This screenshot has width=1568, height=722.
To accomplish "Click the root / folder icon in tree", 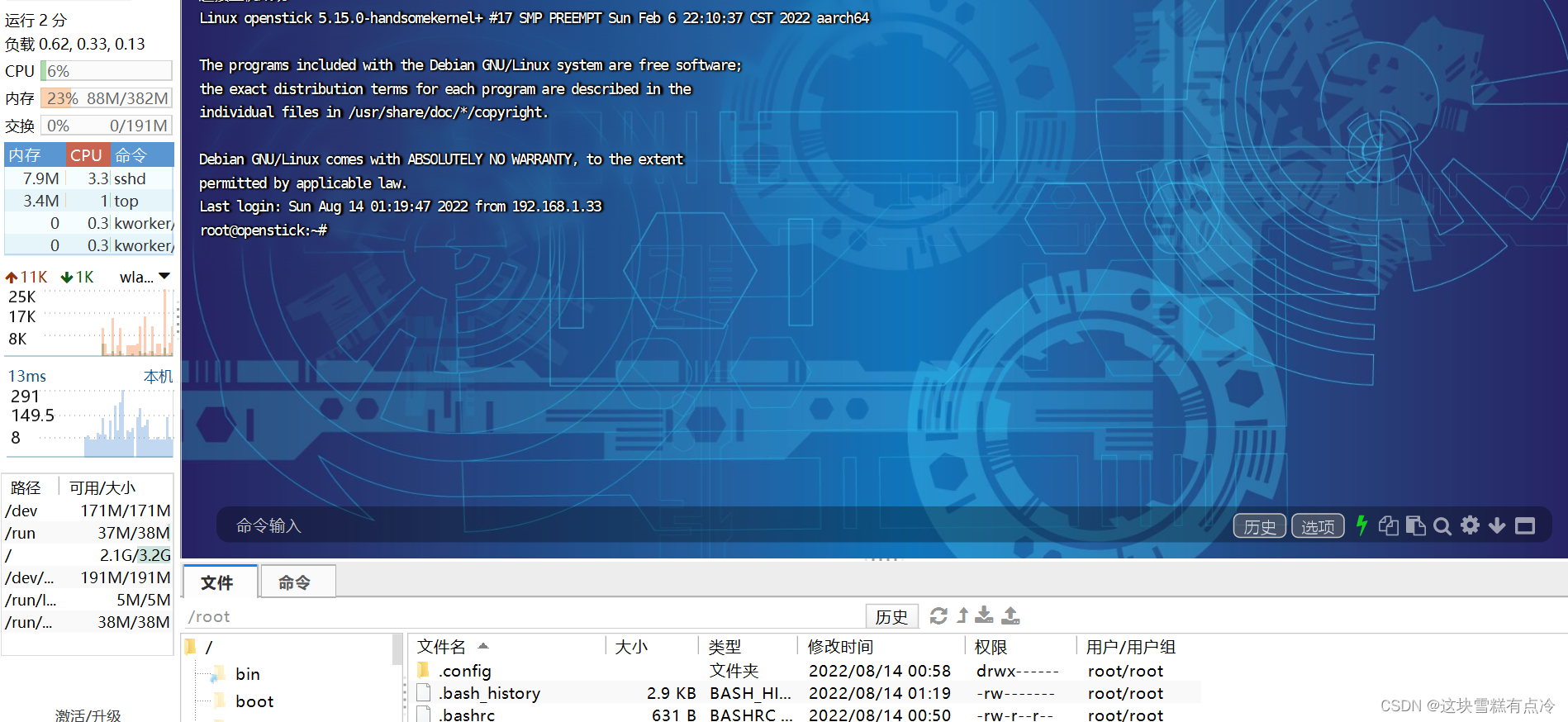I will (191, 646).
